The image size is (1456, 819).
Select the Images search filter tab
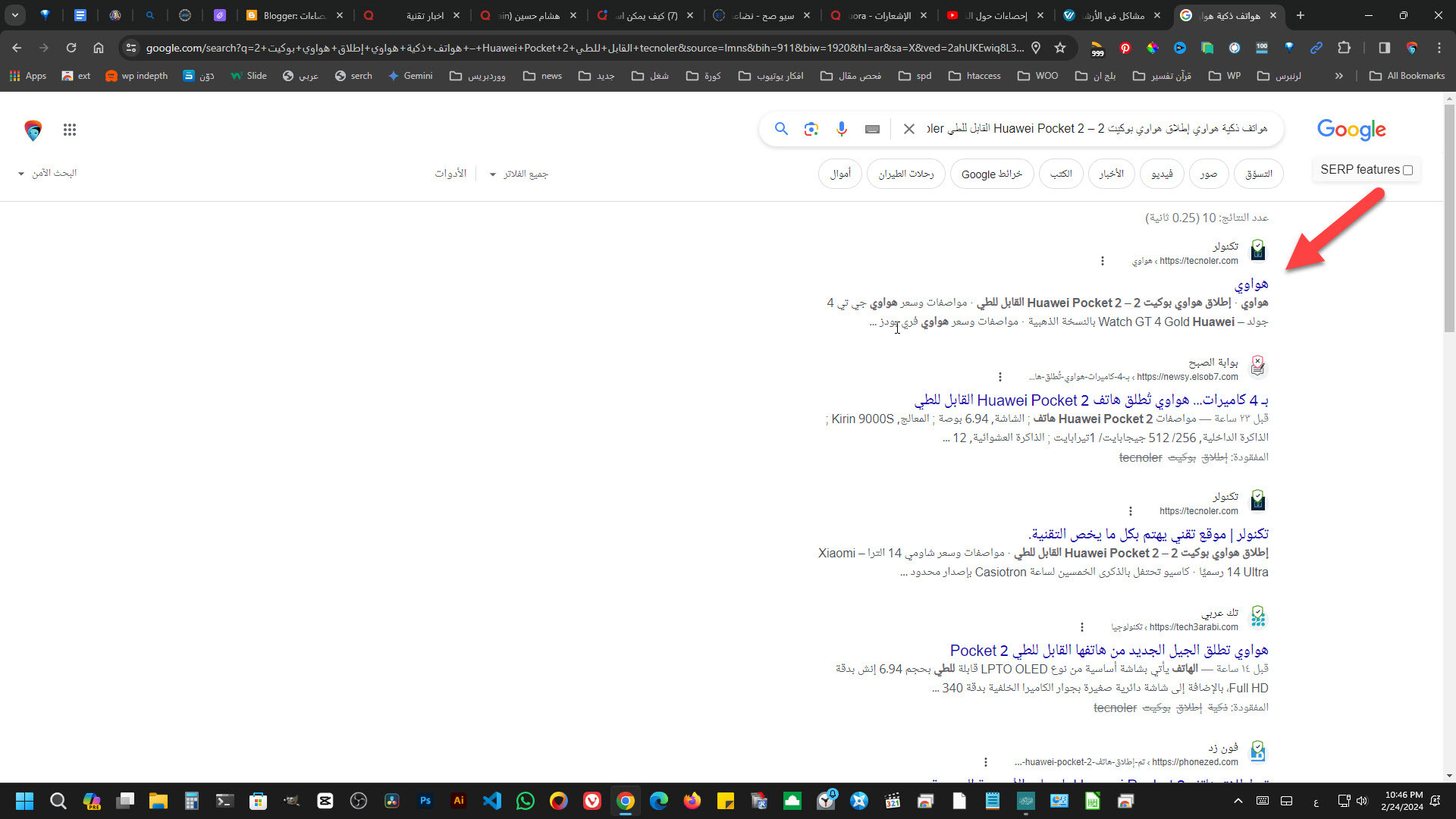click(1208, 174)
